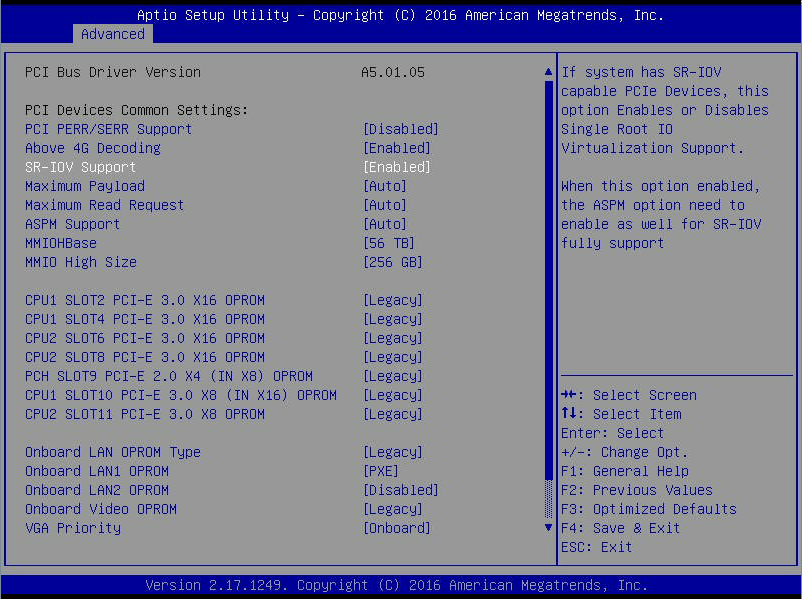Select PCH SLOT9 PCI-E 2.0 X4 OPROM
The width and height of the screenshot is (803, 599).
169,376
